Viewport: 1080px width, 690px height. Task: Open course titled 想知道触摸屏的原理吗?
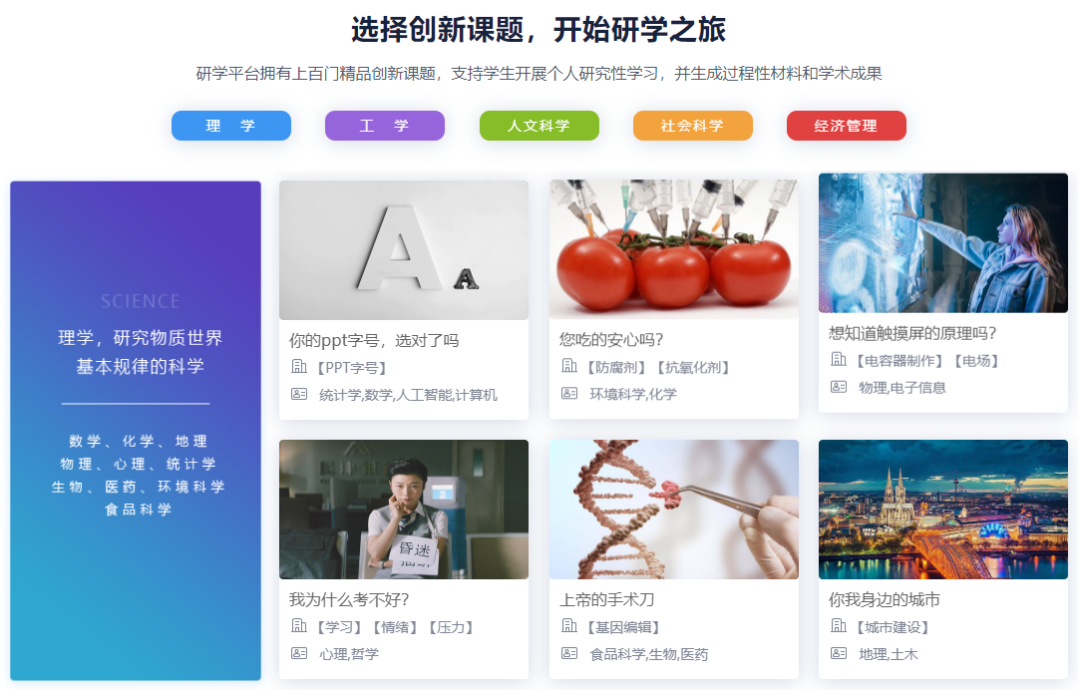pos(912,333)
